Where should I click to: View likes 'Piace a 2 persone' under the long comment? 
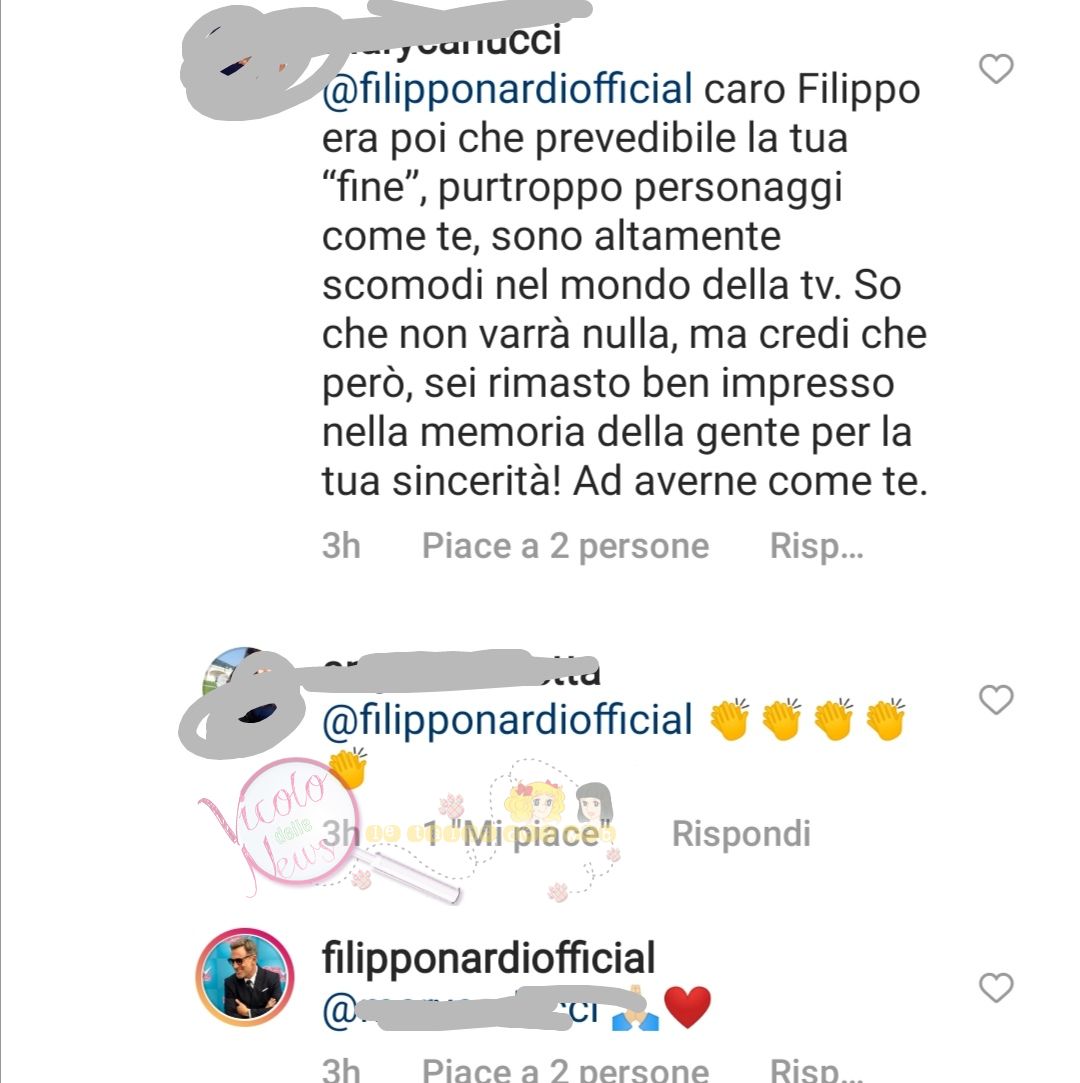566,546
